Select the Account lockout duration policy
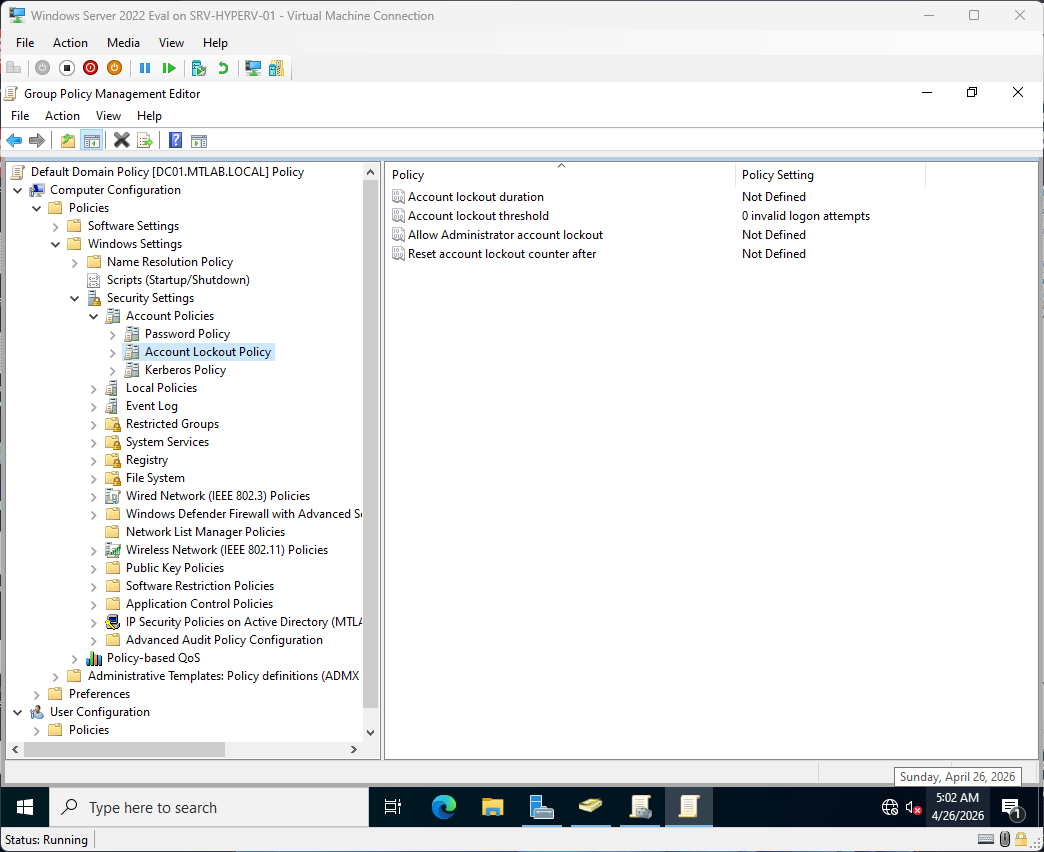Screen dimensions: 1044x852 [x=475, y=197]
